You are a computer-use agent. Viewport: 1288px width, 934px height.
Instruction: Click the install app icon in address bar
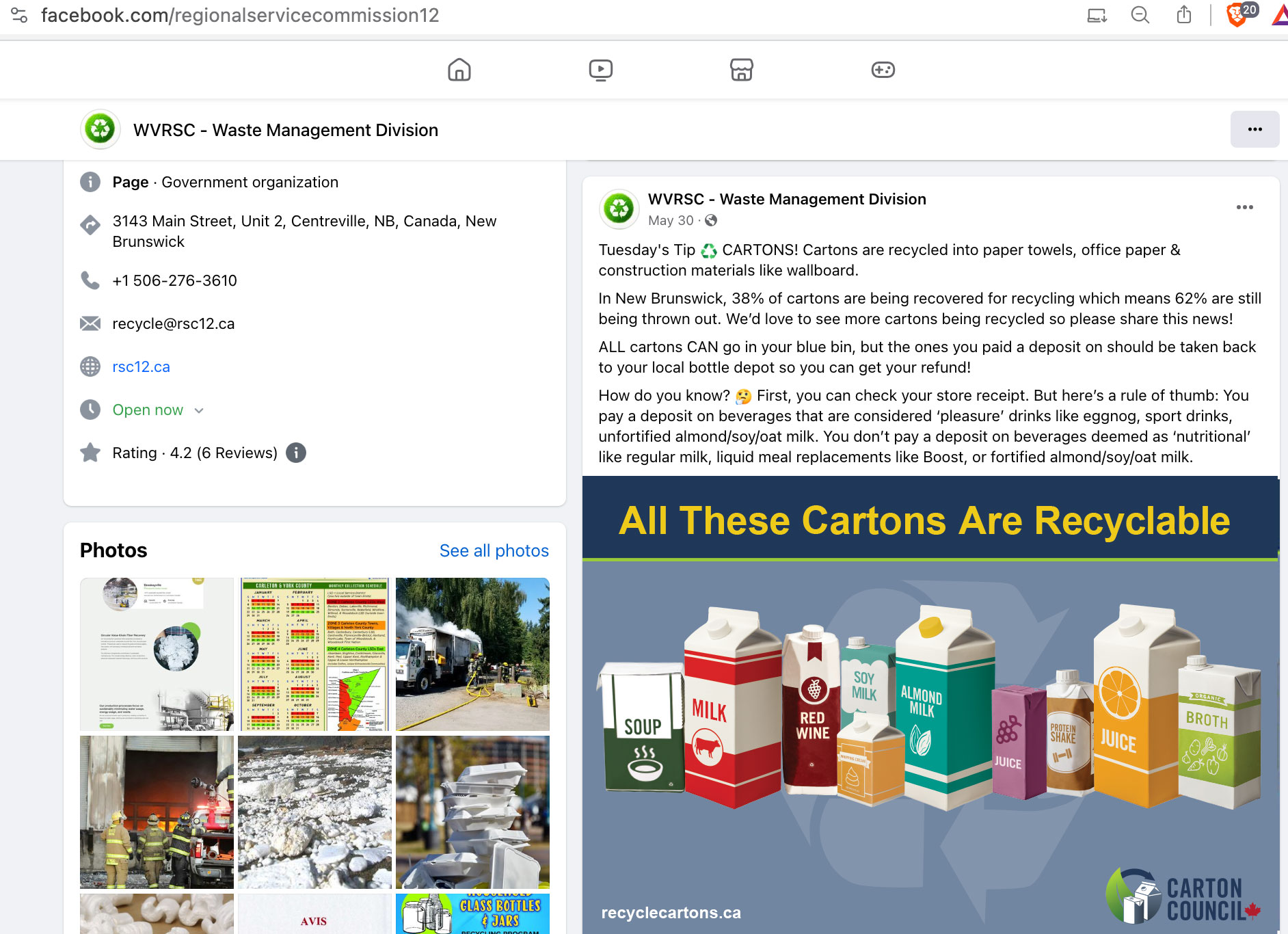[x=1097, y=15]
